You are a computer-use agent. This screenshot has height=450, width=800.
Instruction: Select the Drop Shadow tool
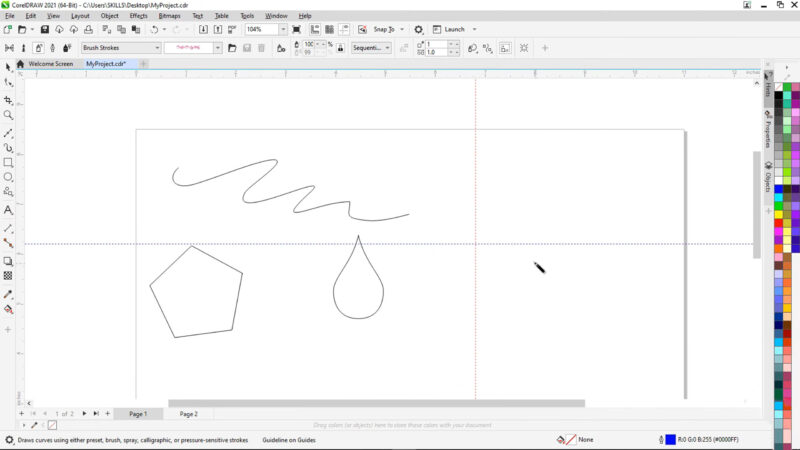click(x=8, y=261)
